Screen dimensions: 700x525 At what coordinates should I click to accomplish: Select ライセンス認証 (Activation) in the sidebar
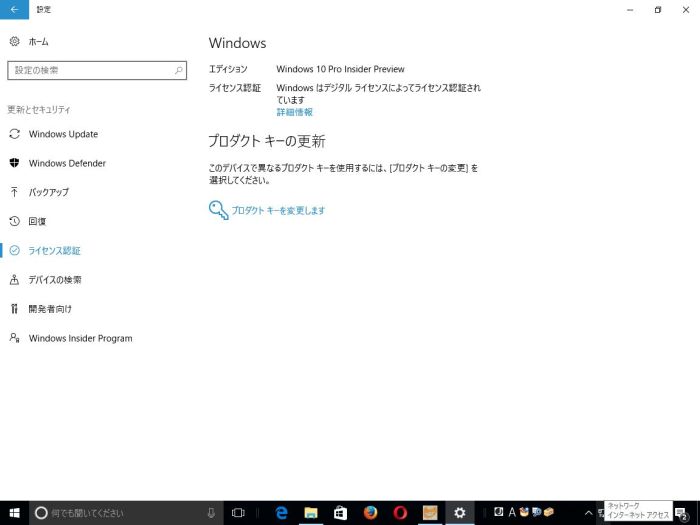54,250
